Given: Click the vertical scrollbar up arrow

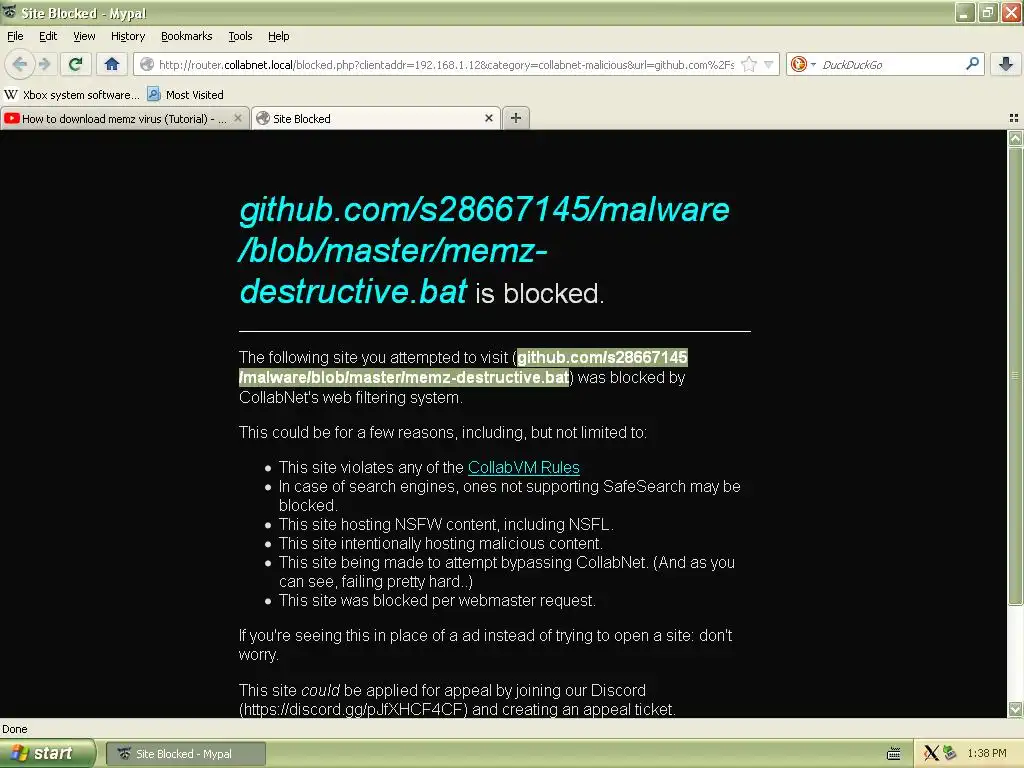Looking at the screenshot, I should point(1015,138).
